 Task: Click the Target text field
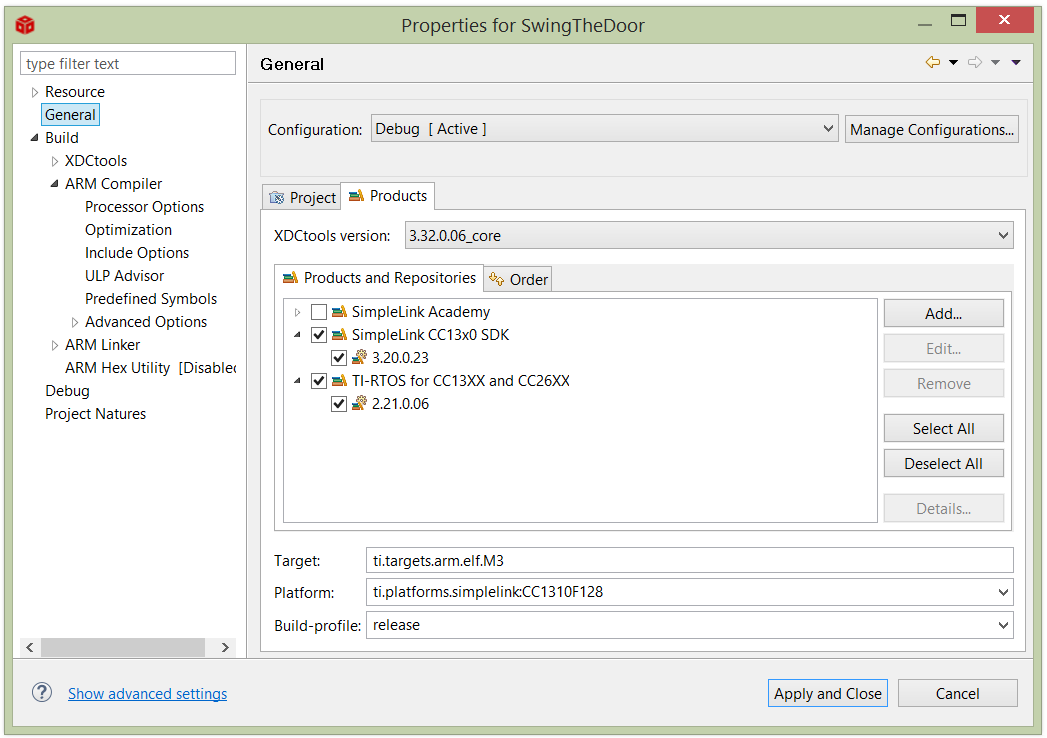pos(689,561)
